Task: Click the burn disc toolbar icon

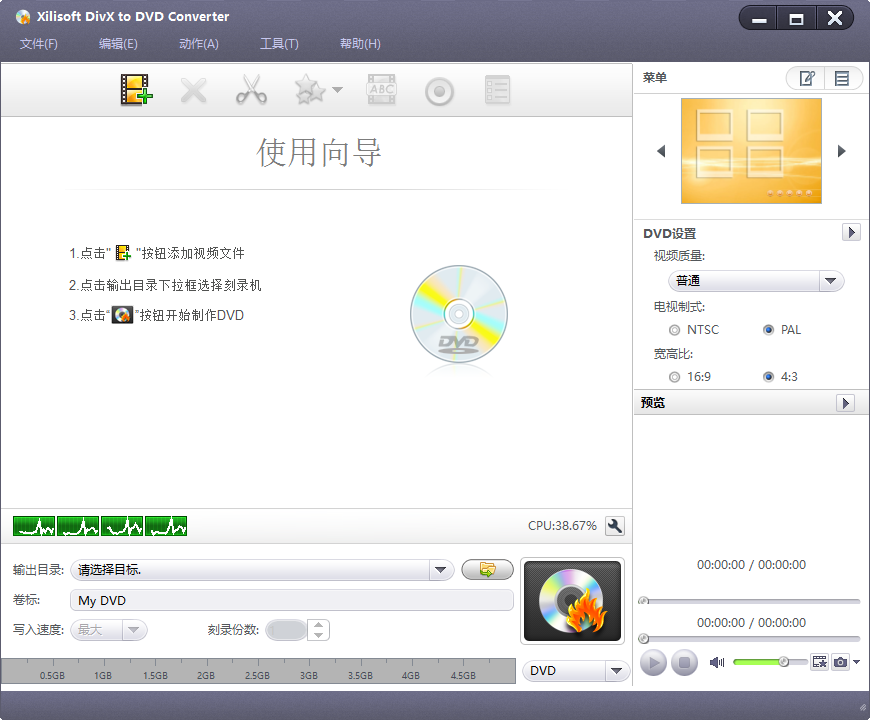Action: (439, 90)
